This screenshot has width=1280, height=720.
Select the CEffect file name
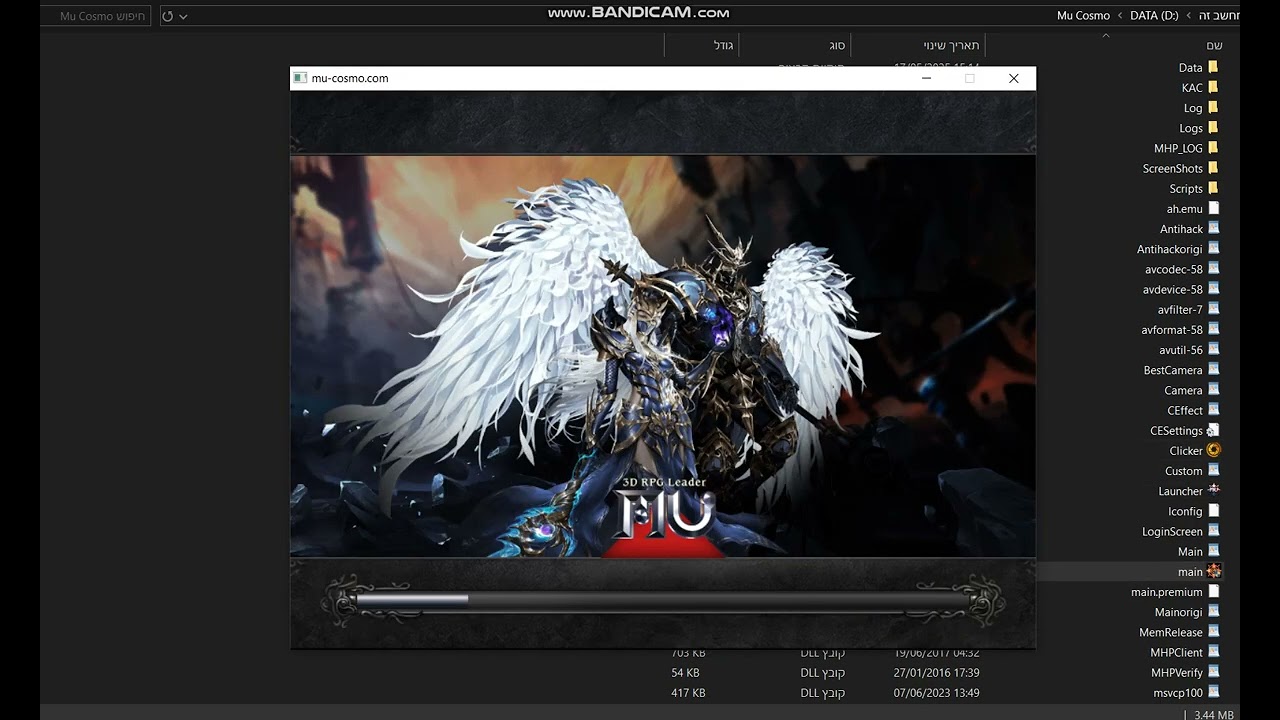(1185, 410)
